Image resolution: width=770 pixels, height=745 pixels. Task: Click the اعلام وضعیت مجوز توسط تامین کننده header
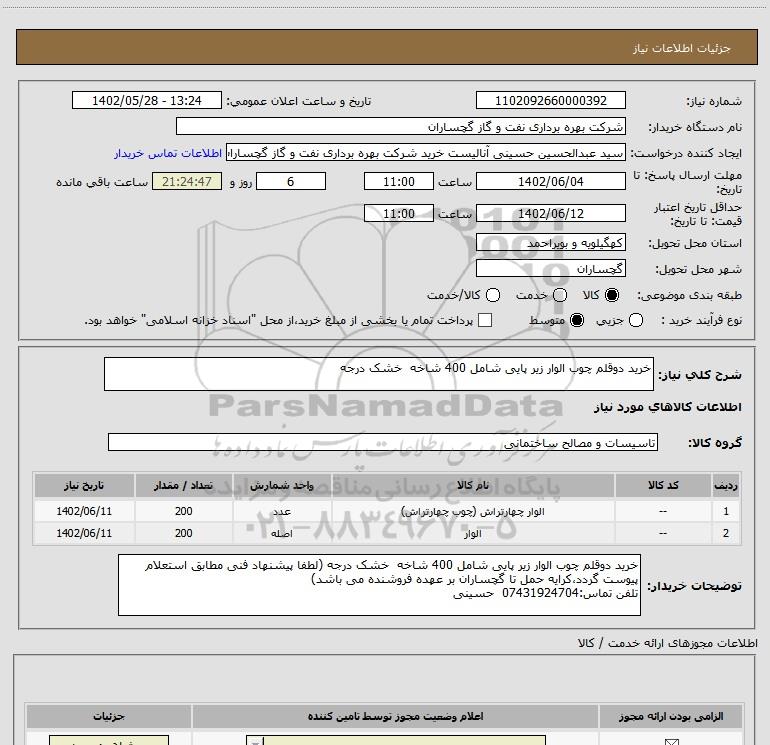click(x=395, y=716)
